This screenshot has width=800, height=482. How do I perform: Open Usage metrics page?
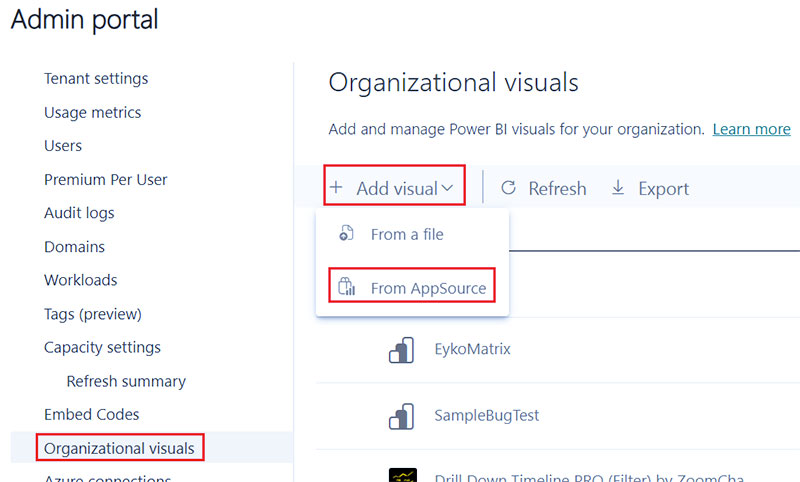click(92, 112)
